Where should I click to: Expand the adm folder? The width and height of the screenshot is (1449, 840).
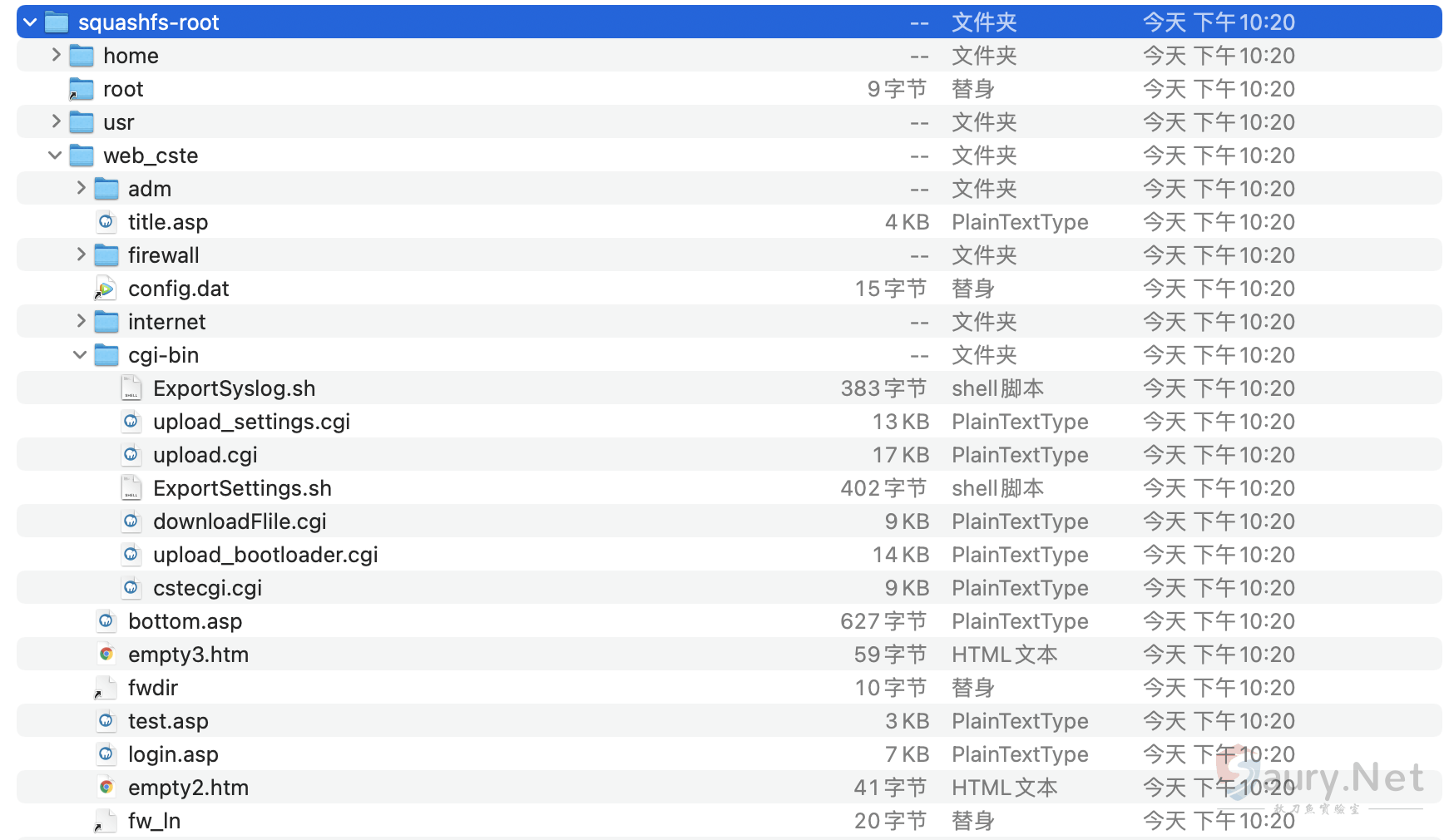81,188
